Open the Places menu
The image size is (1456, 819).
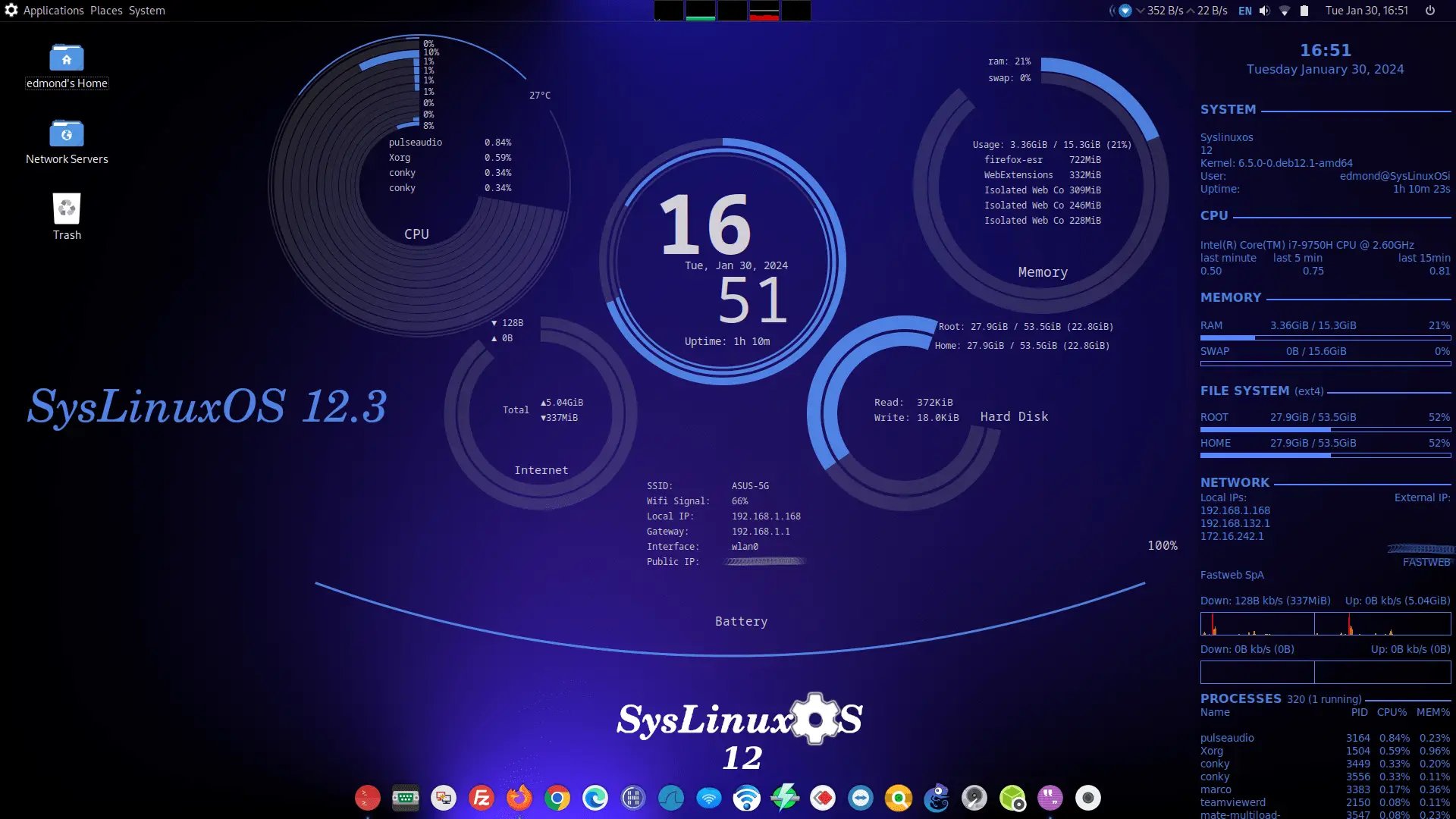pos(106,10)
